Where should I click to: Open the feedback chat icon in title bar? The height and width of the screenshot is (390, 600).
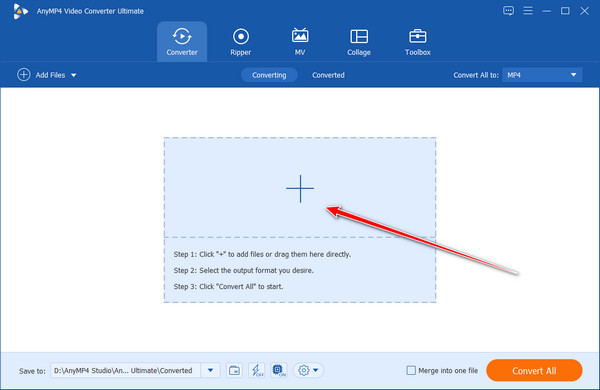click(508, 11)
